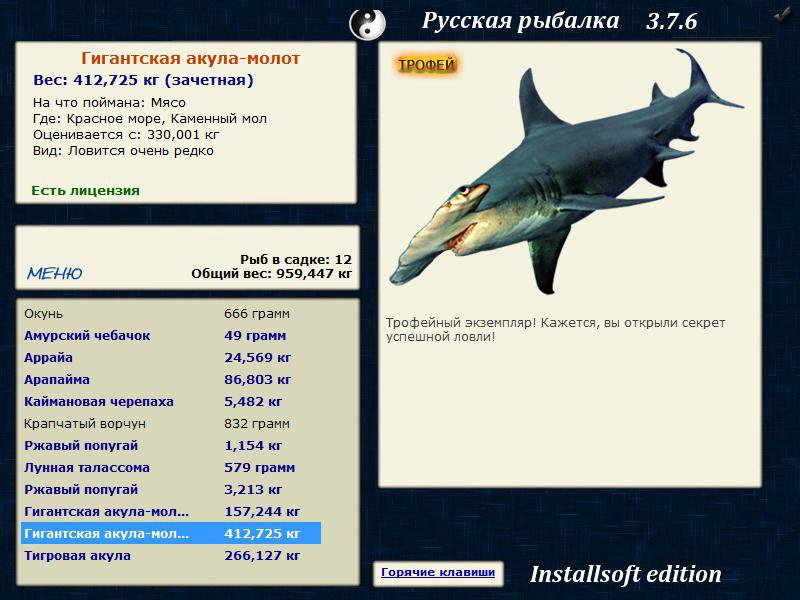The image size is (800, 600).
Task: Click the hammer icon in top-right corner
Action: [x=784, y=14]
